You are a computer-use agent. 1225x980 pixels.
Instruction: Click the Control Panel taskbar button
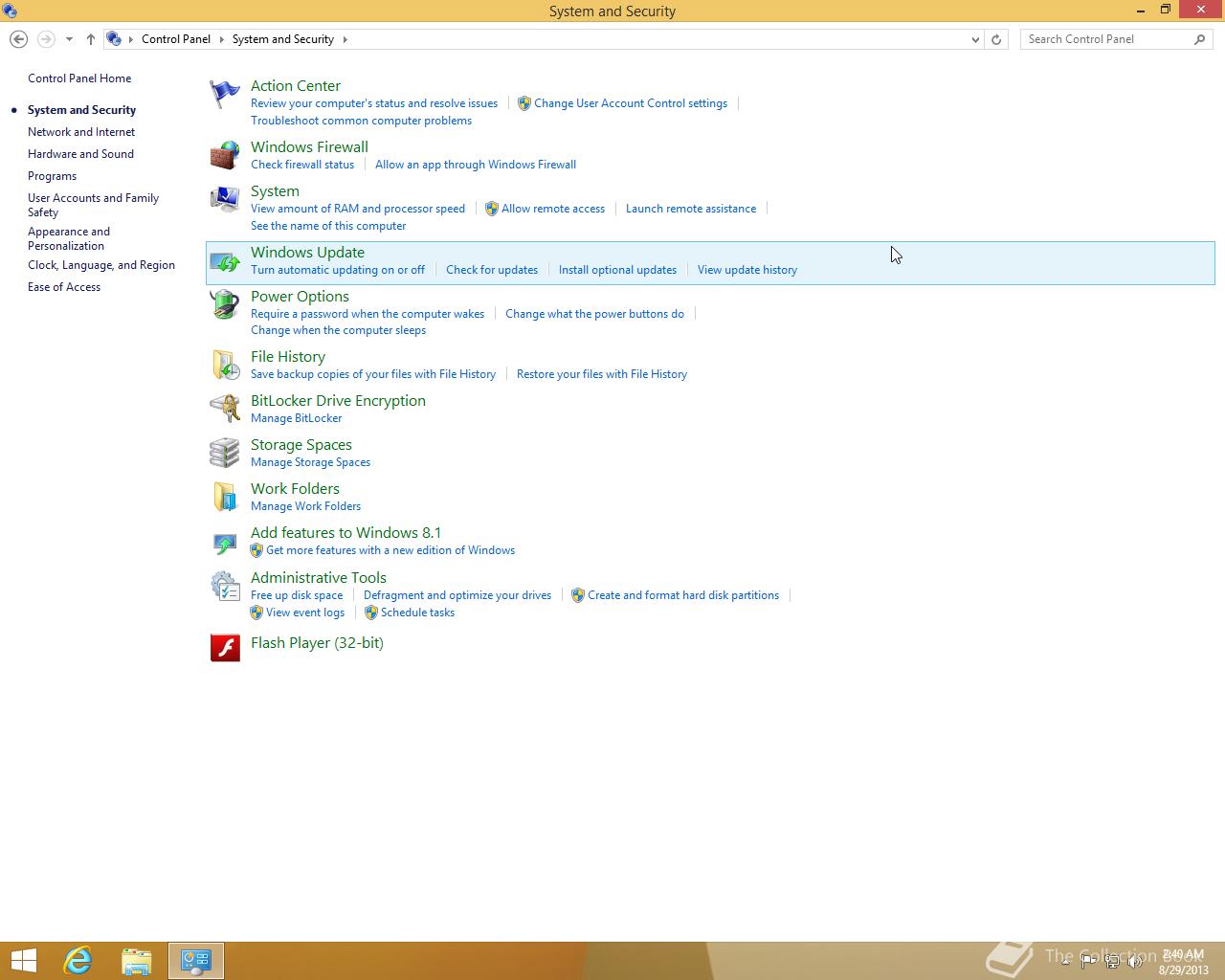[196, 961]
